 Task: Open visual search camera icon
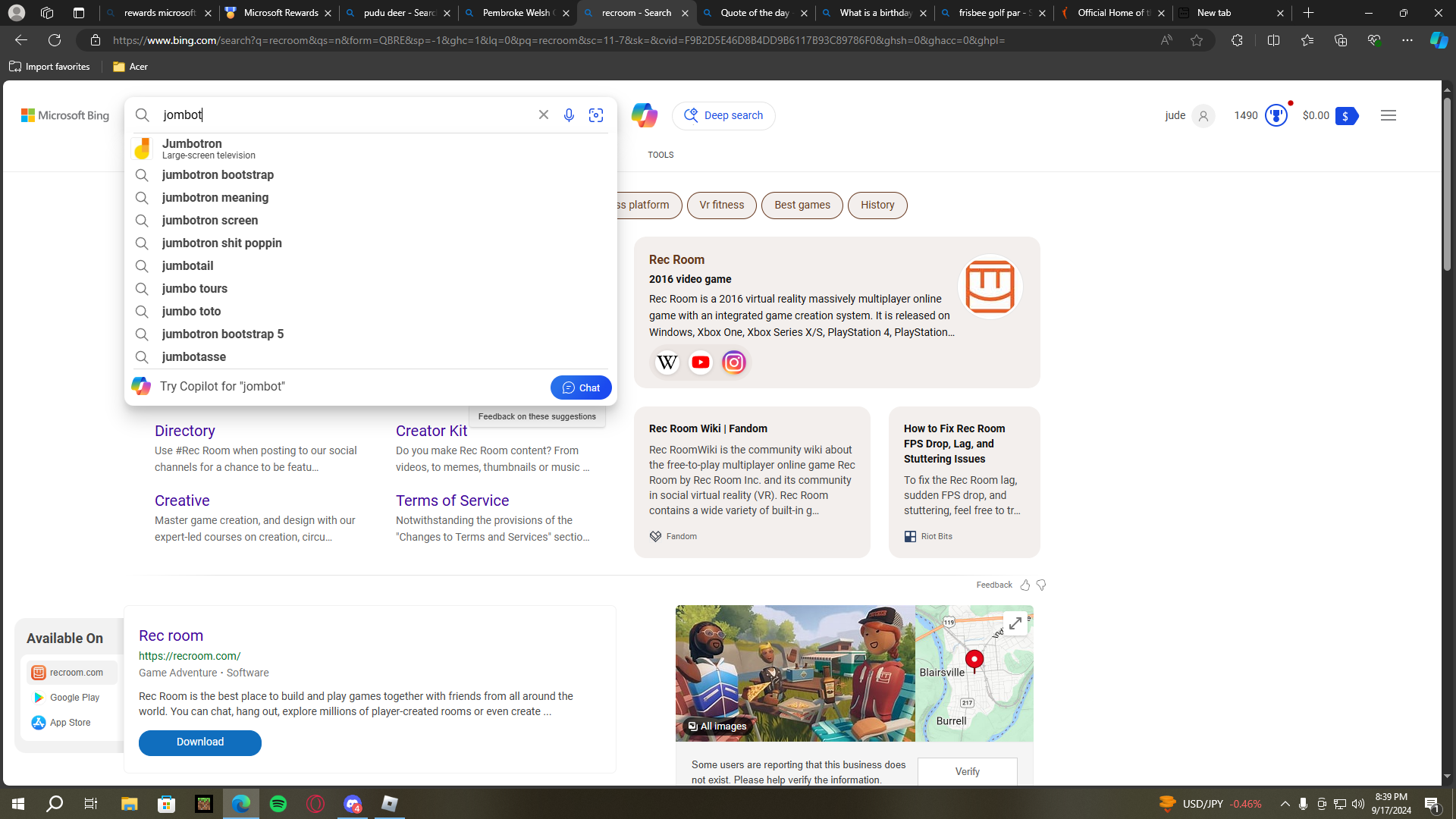click(x=596, y=115)
